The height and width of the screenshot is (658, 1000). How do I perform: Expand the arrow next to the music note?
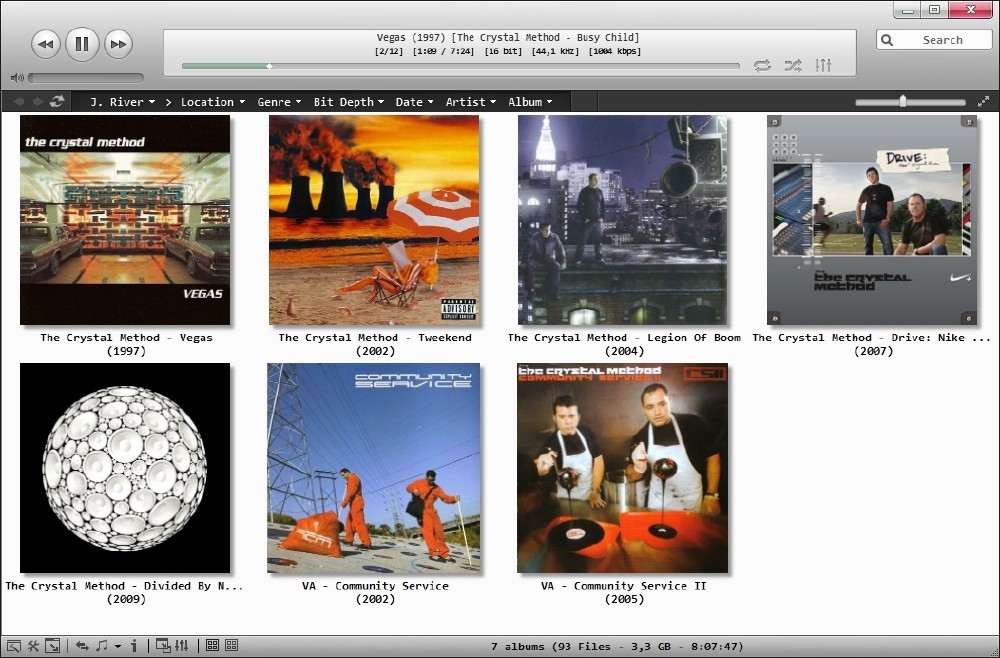click(x=118, y=647)
